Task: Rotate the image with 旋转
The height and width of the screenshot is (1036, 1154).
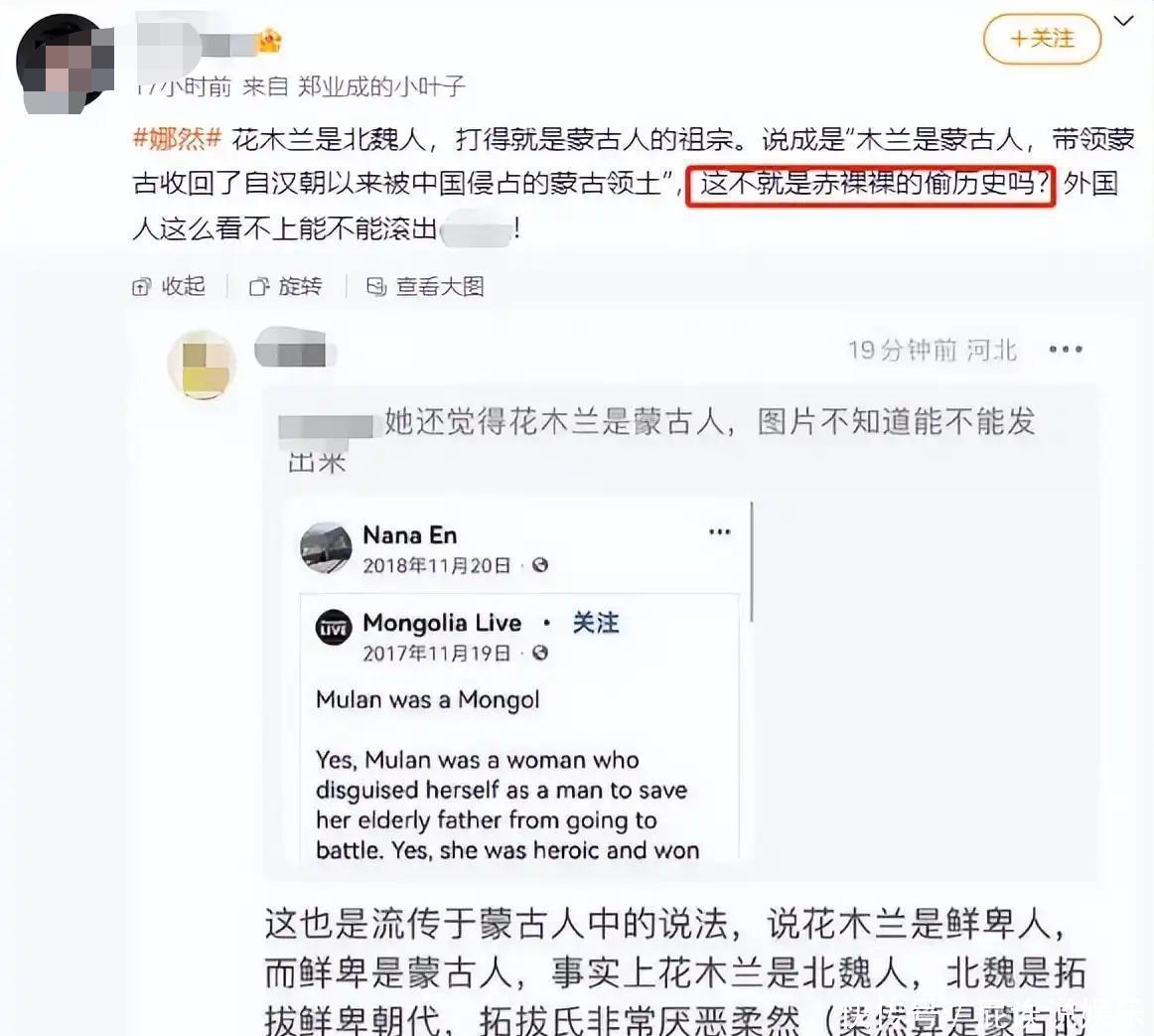Action: (x=300, y=286)
